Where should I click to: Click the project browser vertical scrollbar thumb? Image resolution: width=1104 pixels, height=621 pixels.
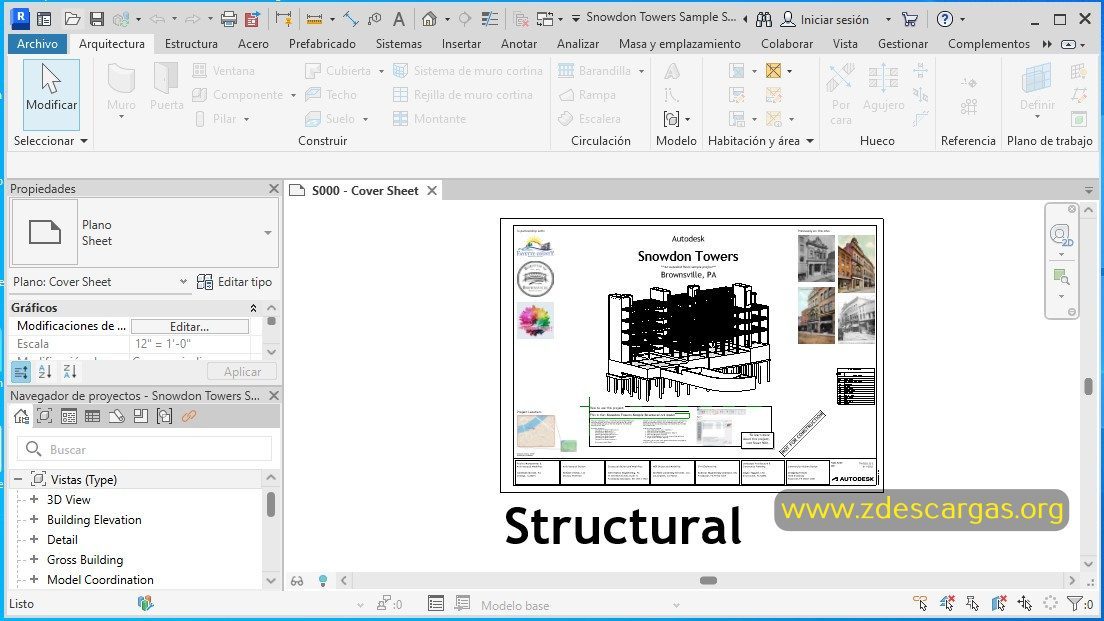[x=270, y=504]
